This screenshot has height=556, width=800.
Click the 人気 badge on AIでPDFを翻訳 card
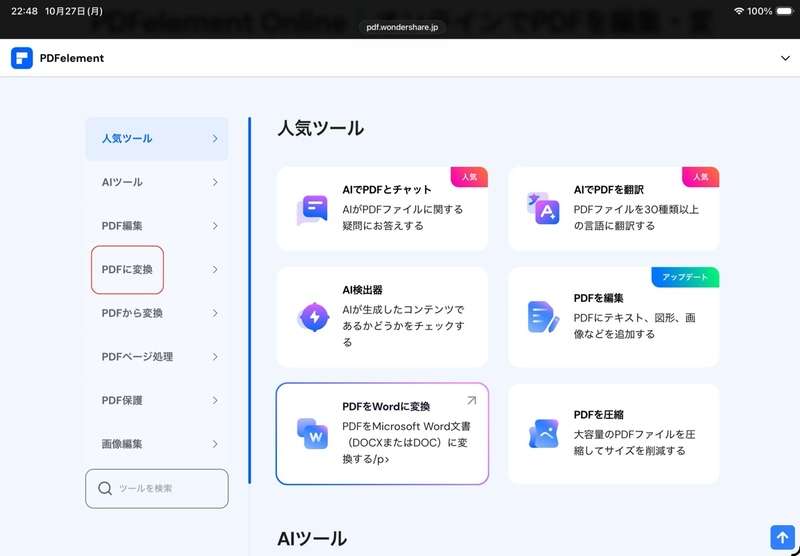pos(701,177)
